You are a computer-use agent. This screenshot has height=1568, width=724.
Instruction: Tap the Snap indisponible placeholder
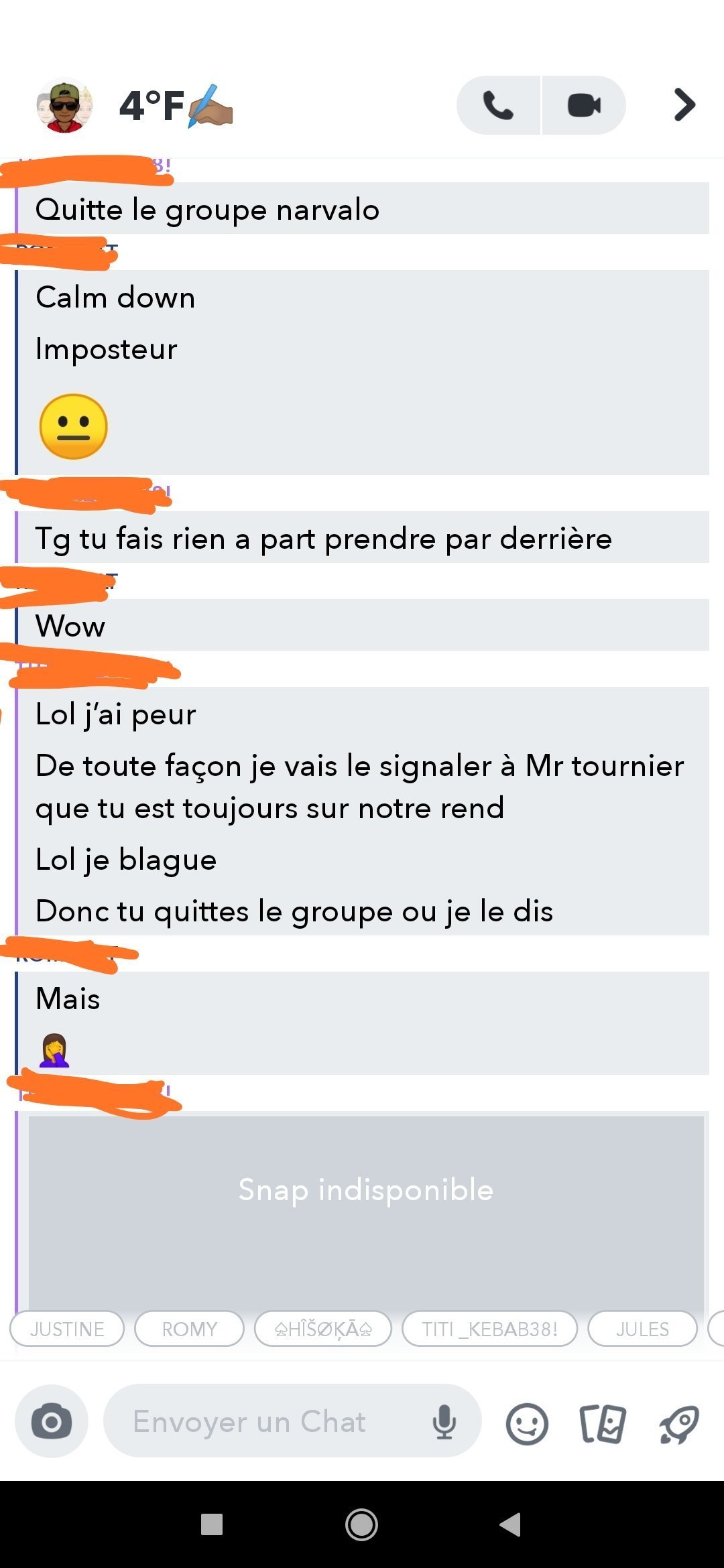click(x=366, y=1190)
